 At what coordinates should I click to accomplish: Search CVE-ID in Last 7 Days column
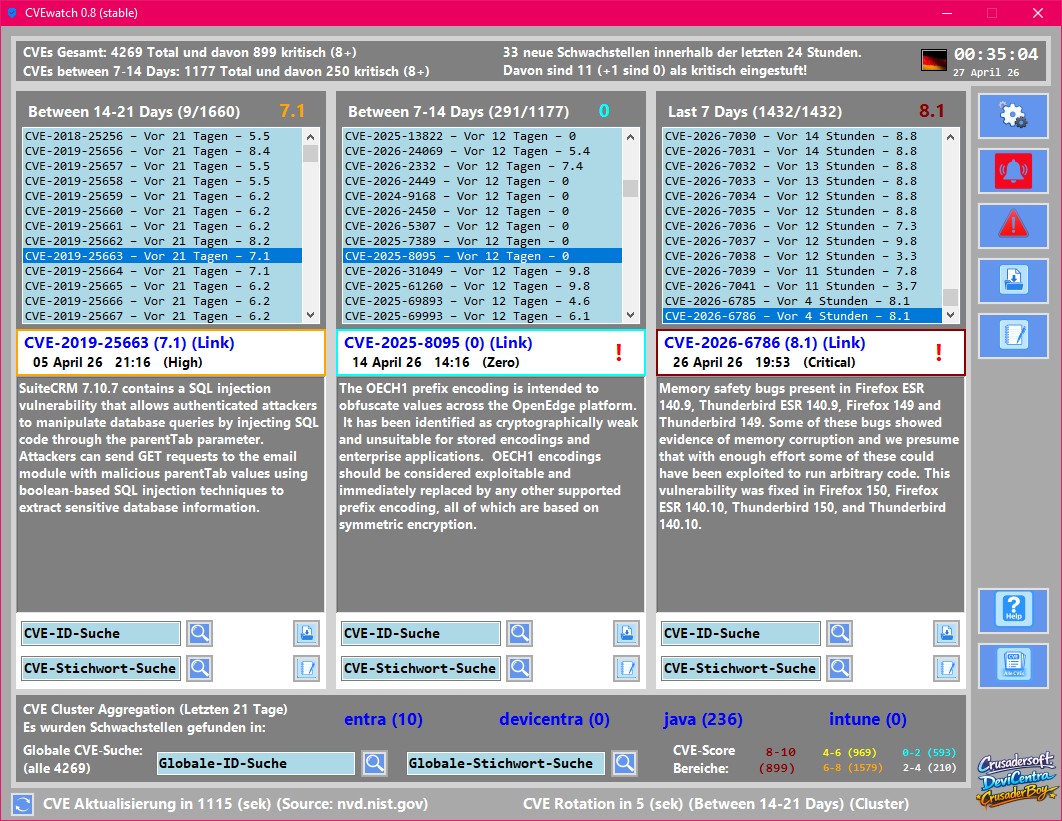pos(839,633)
